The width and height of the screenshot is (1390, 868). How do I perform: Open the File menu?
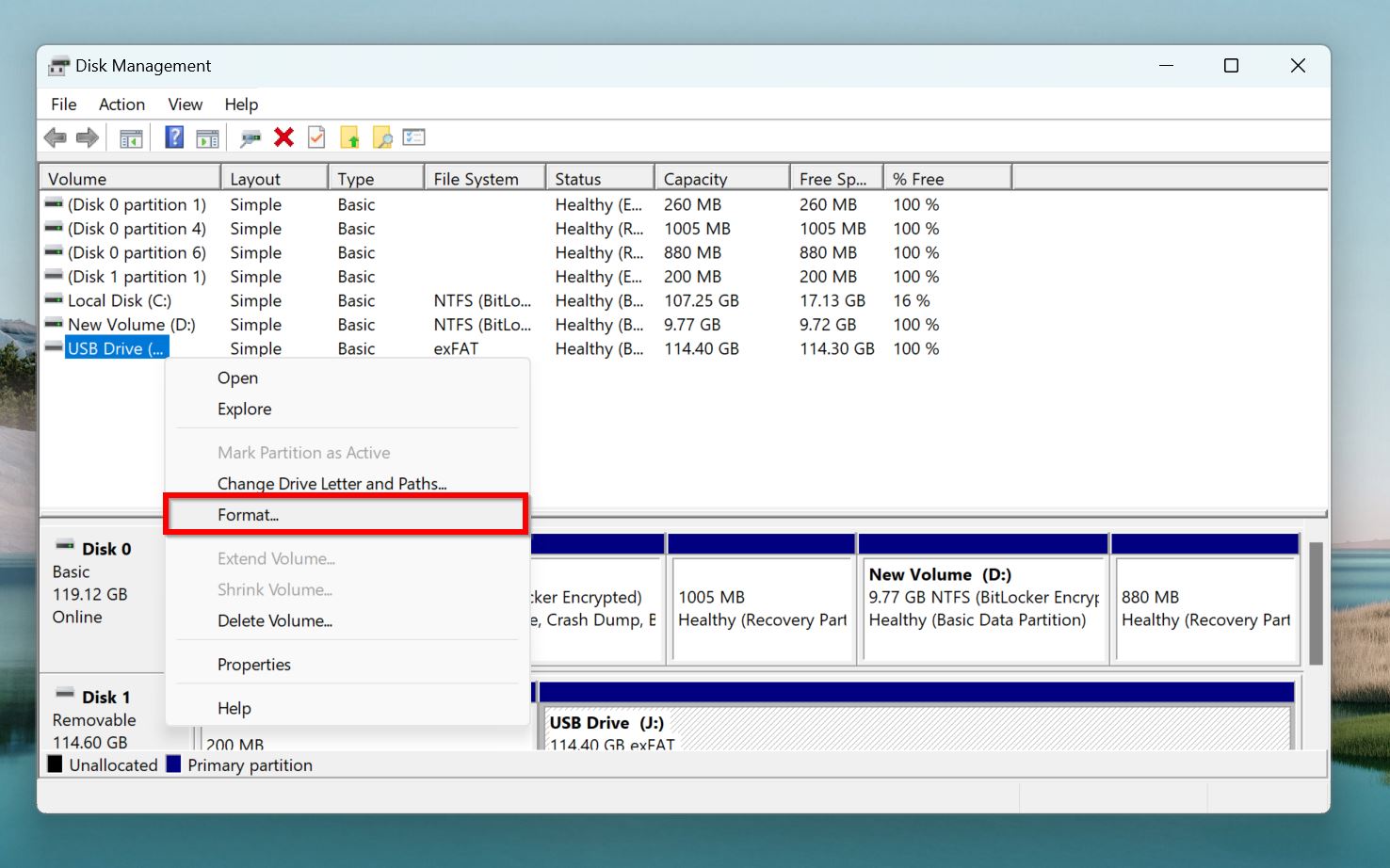click(x=64, y=104)
